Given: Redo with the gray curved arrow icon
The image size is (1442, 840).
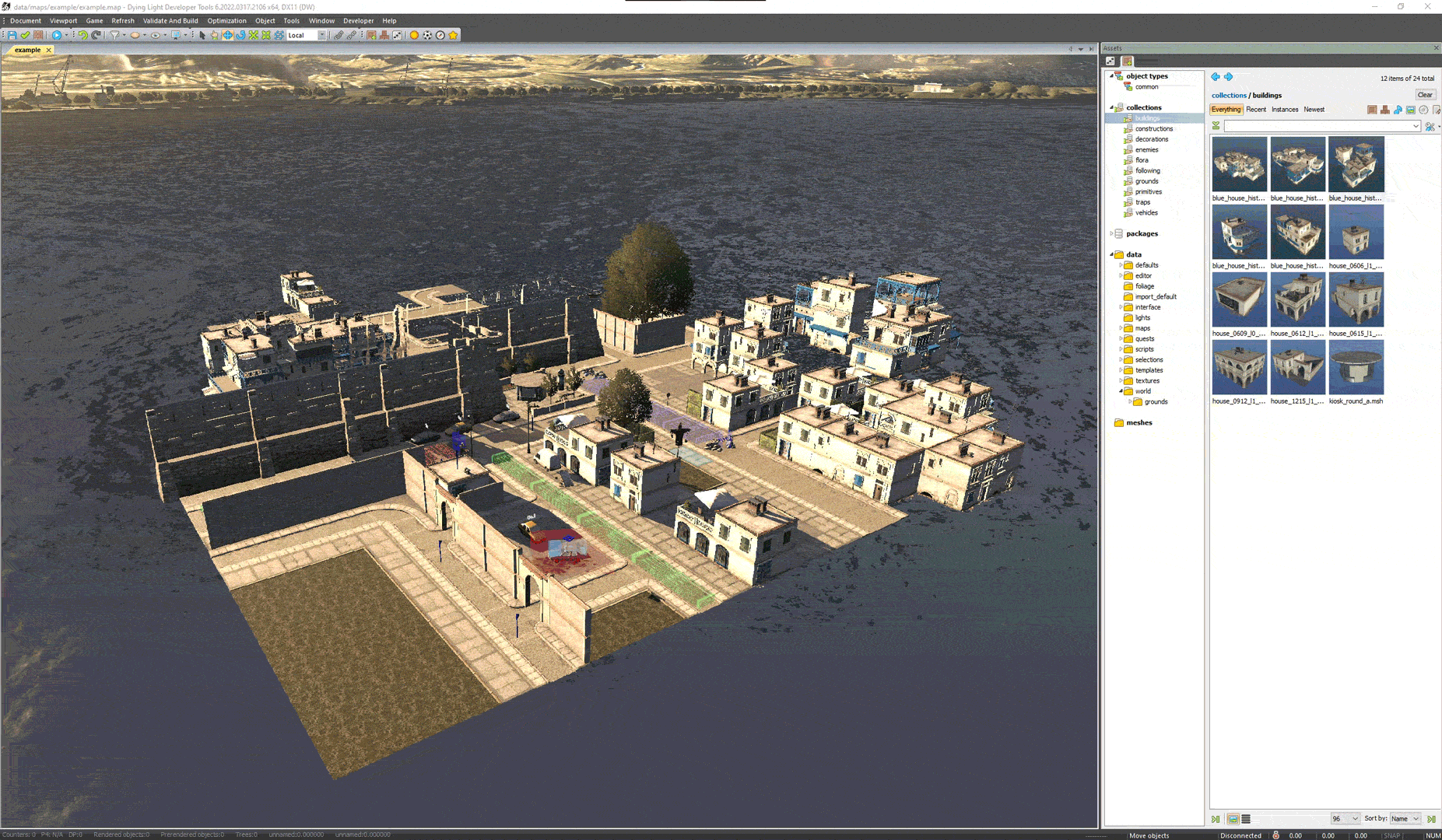Looking at the screenshot, I should 96,35.
